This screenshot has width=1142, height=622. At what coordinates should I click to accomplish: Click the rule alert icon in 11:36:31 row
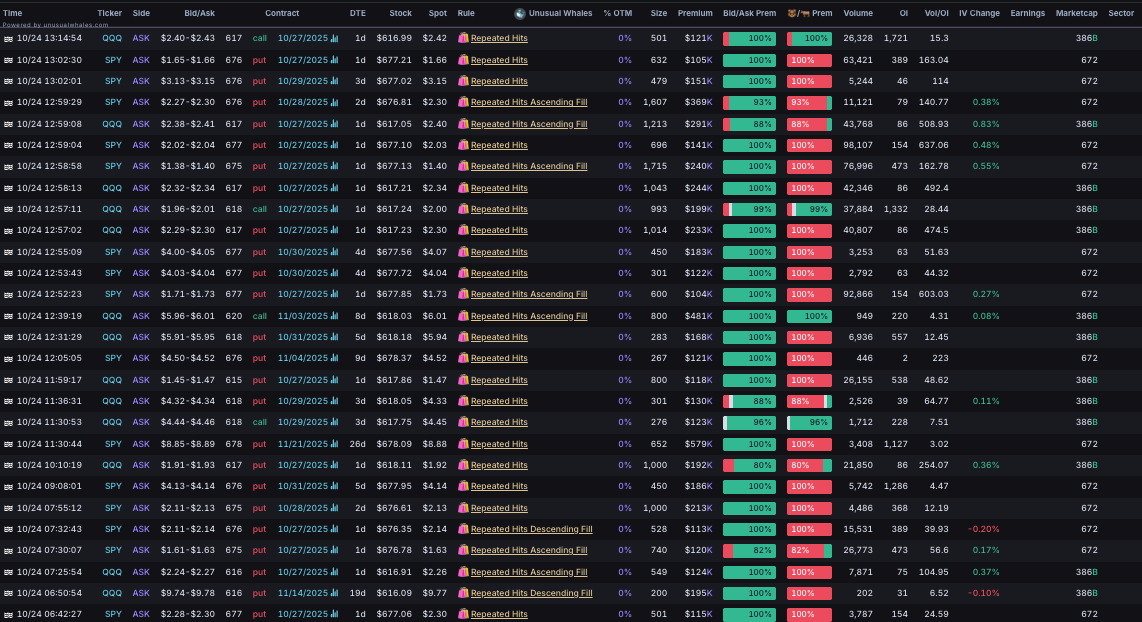click(463, 401)
